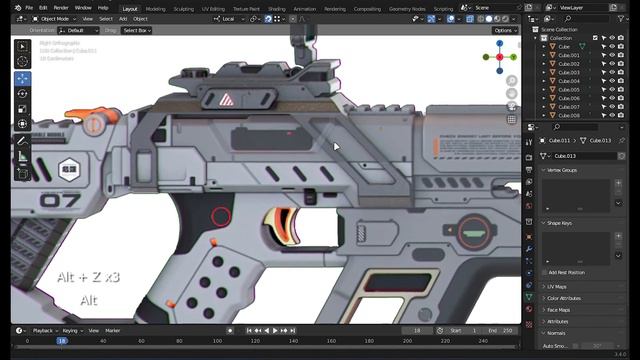Open the Playback menu in timeline
The image size is (640, 360).
tap(45, 331)
